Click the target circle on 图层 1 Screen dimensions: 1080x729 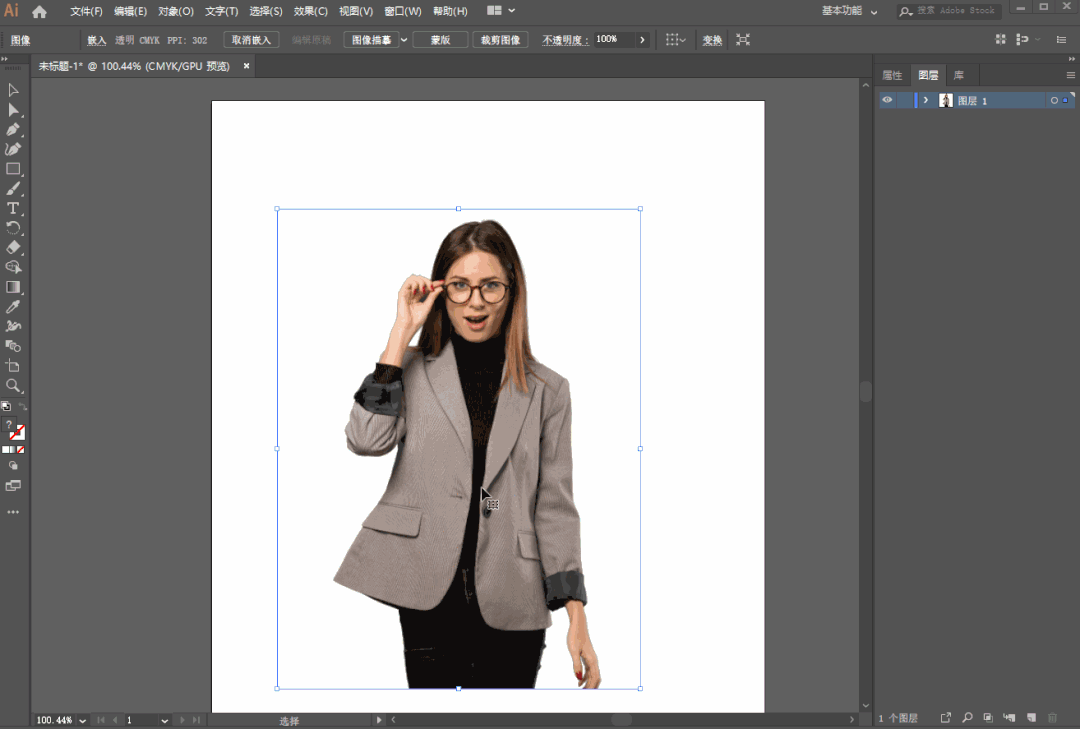tap(1054, 101)
